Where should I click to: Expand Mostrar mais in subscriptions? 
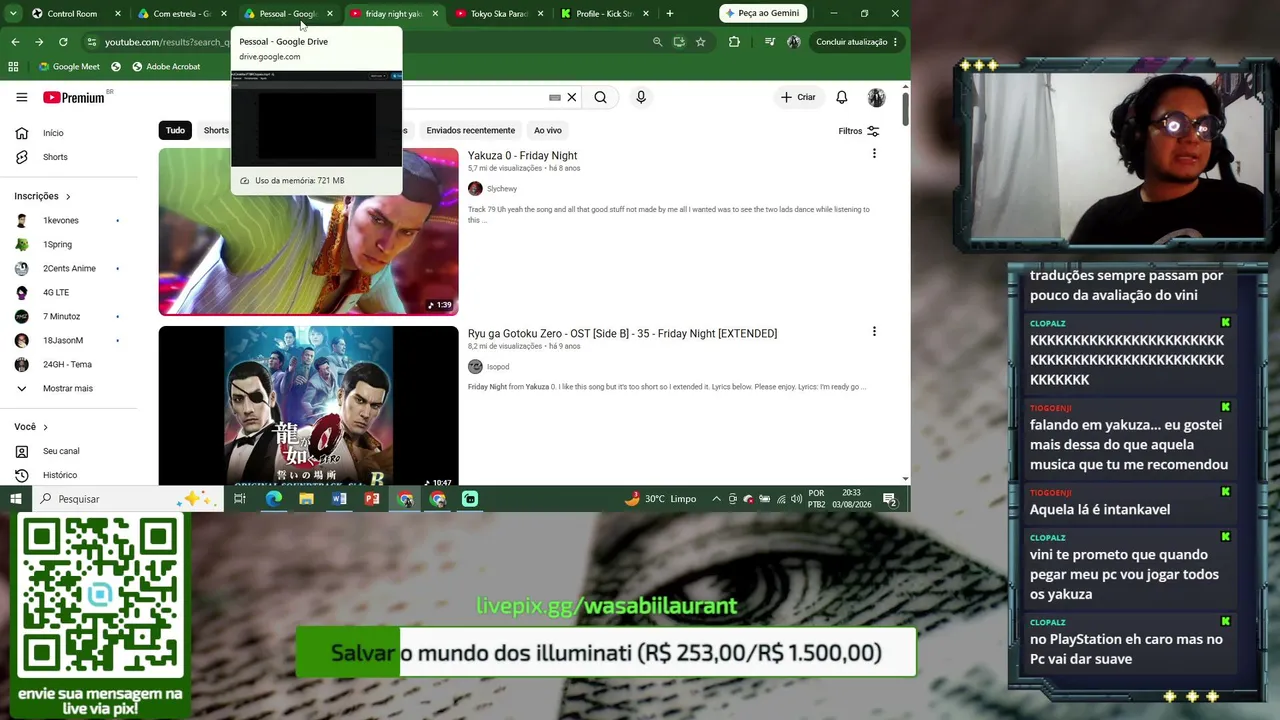tap(57, 388)
